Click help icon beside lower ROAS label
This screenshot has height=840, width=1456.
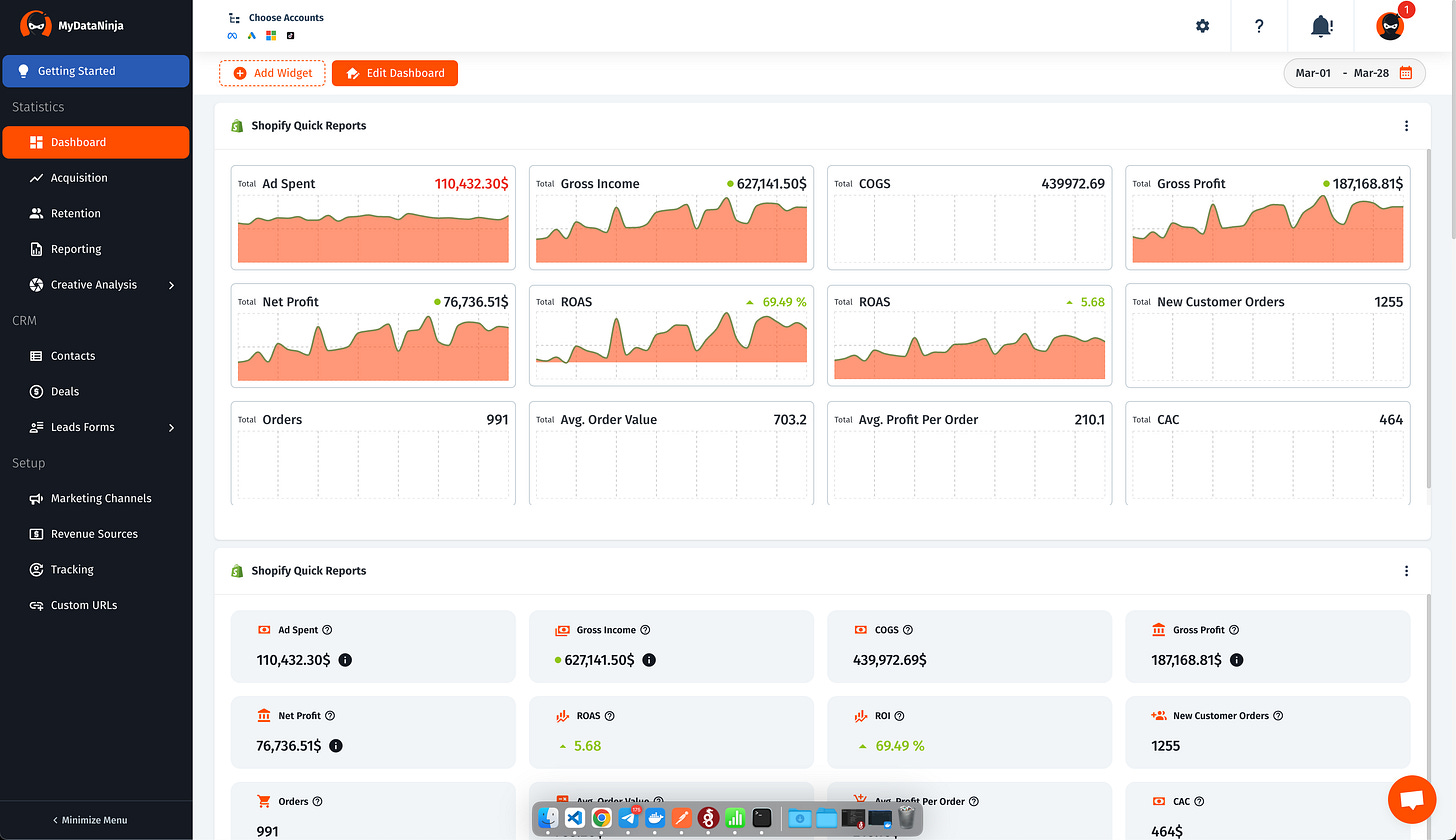610,716
